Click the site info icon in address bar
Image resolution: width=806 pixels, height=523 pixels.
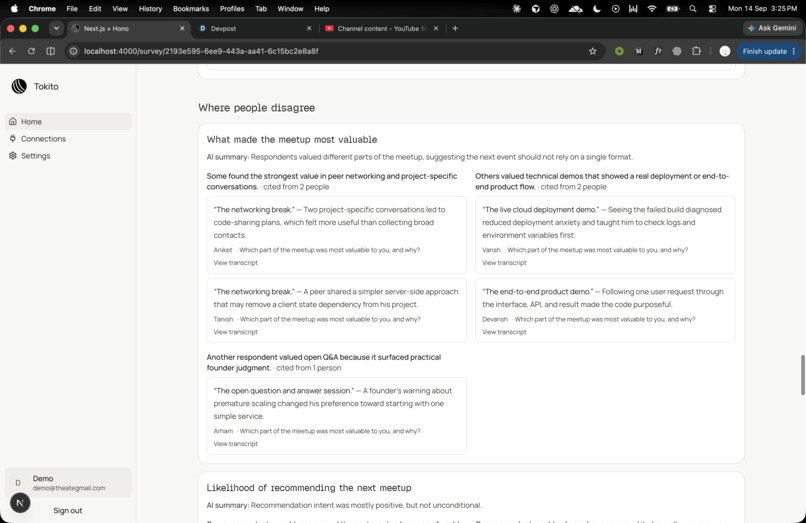[x=74, y=51]
